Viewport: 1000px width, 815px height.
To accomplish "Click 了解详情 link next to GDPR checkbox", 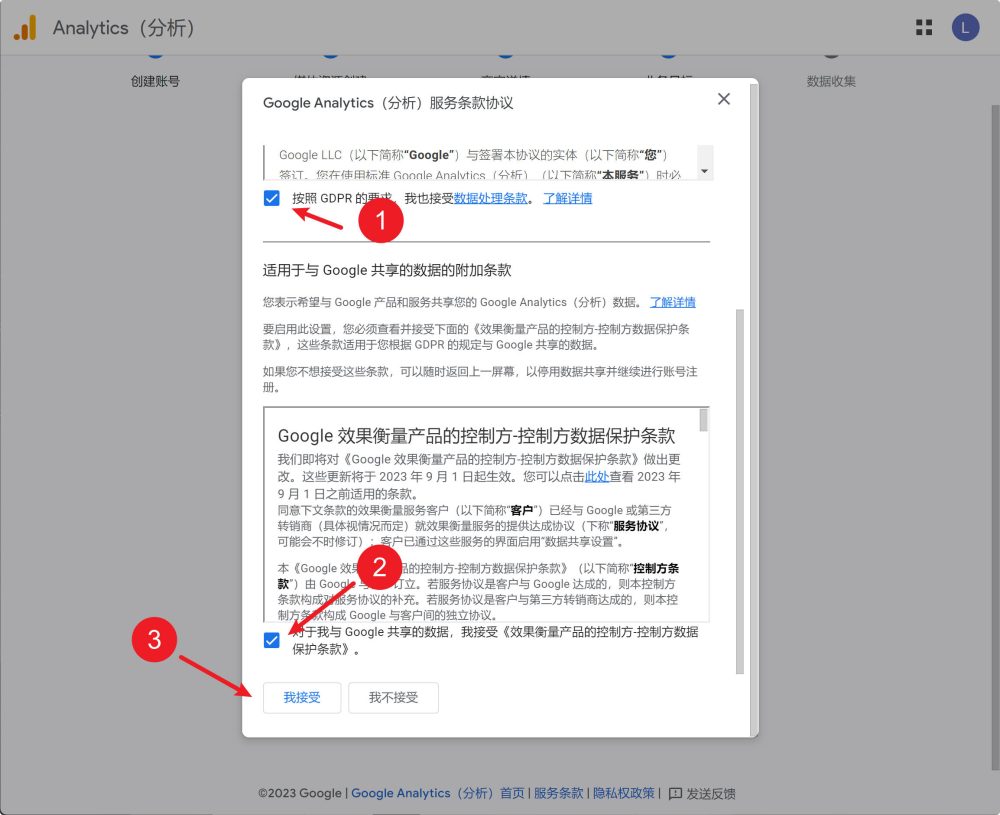I will tap(568, 198).
